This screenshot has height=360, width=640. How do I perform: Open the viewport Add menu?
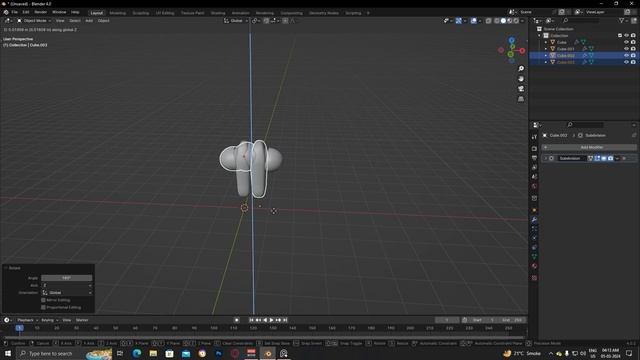pyautogui.click(x=89, y=20)
